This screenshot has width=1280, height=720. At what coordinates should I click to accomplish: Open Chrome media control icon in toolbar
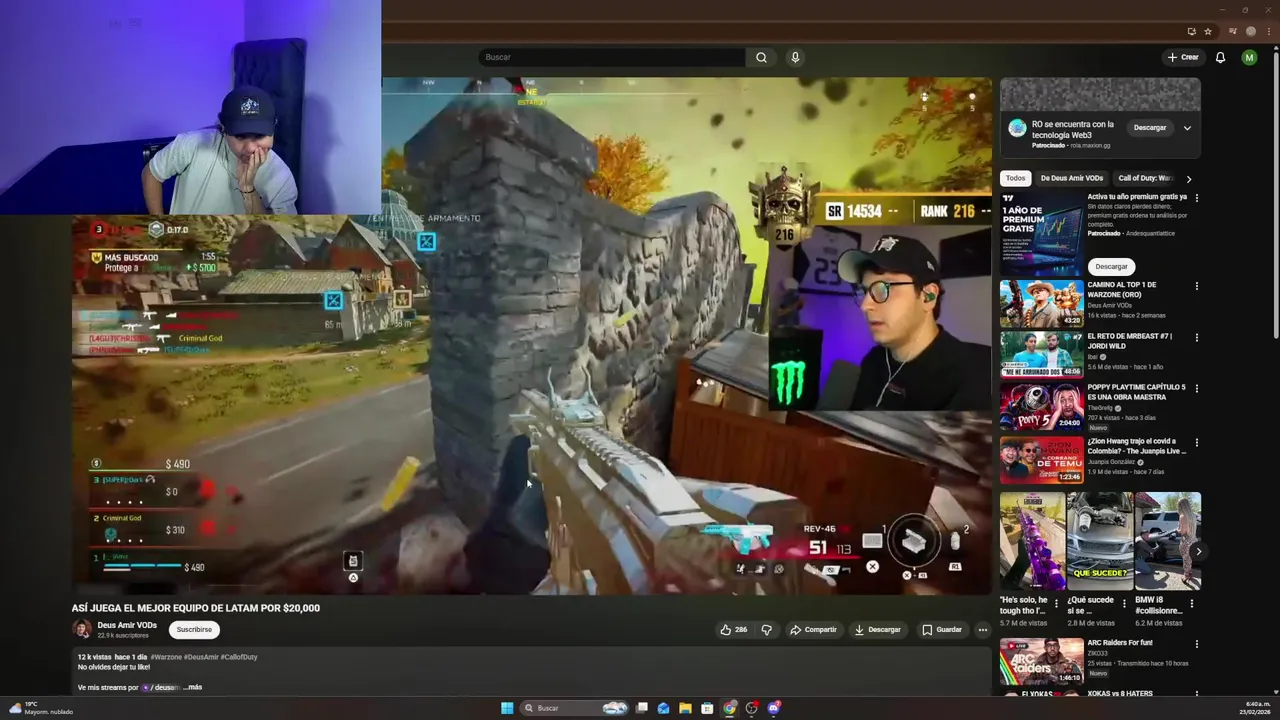(x=1233, y=31)
